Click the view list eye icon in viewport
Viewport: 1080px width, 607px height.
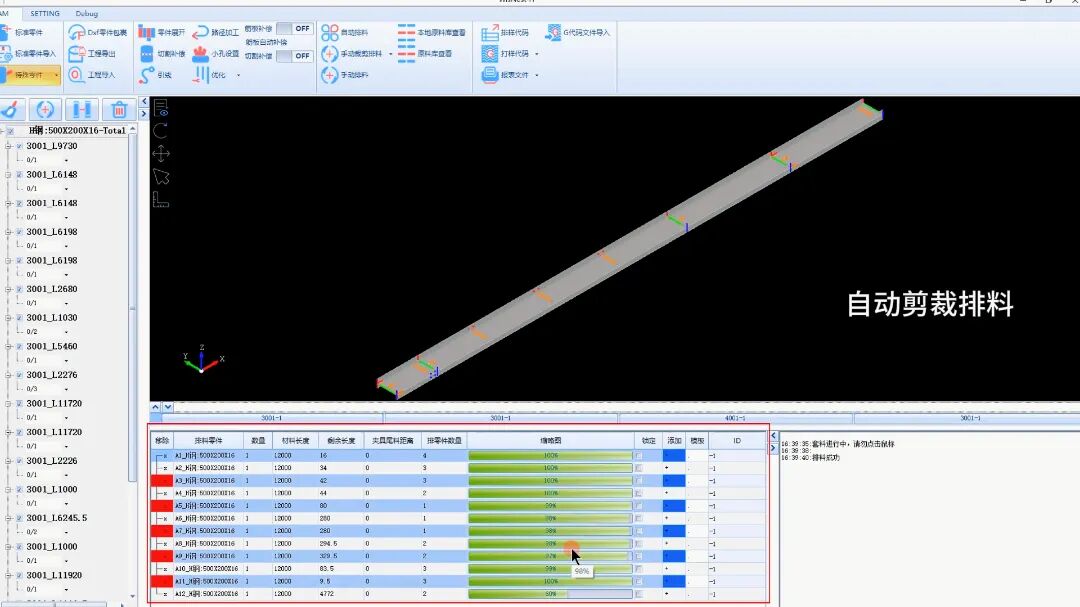tap(160, 108)
